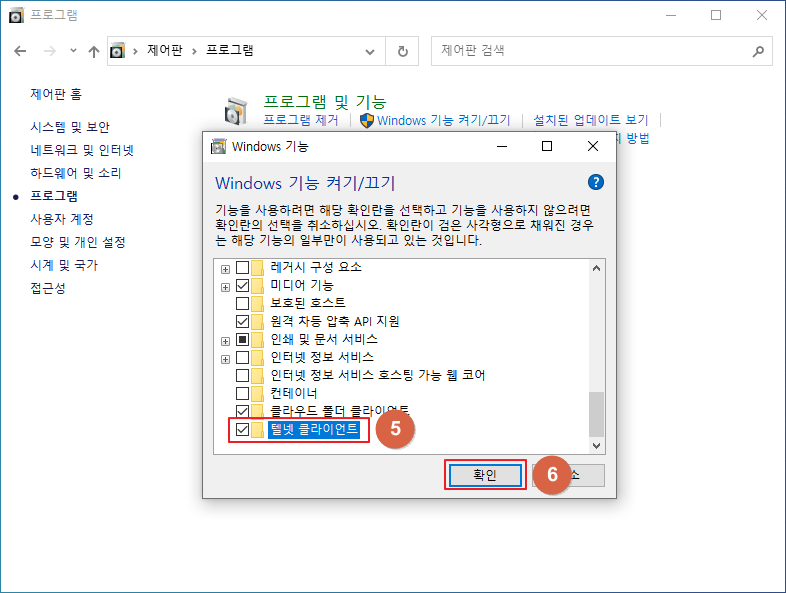The image size is (786, 593).
Task: Open 네트워크 및 인터넷 category
Action: [x=82, y=150]
